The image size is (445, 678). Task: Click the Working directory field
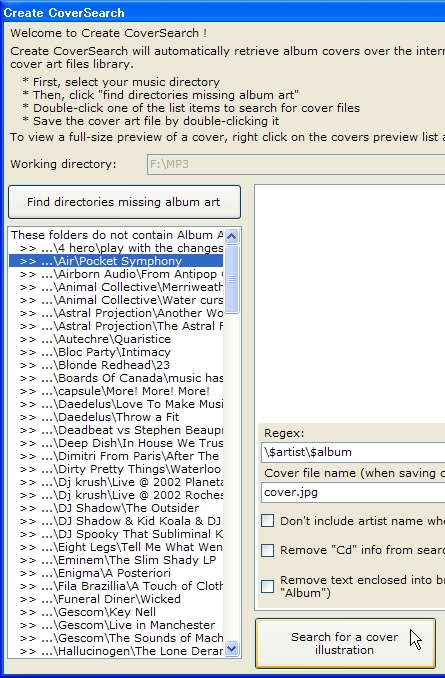(296, 164)
